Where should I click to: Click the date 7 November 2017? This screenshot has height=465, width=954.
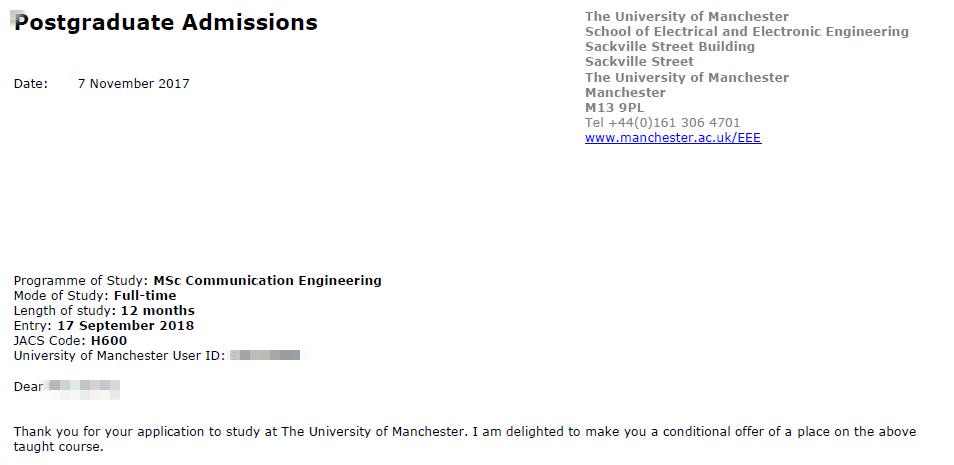[133, 84]
